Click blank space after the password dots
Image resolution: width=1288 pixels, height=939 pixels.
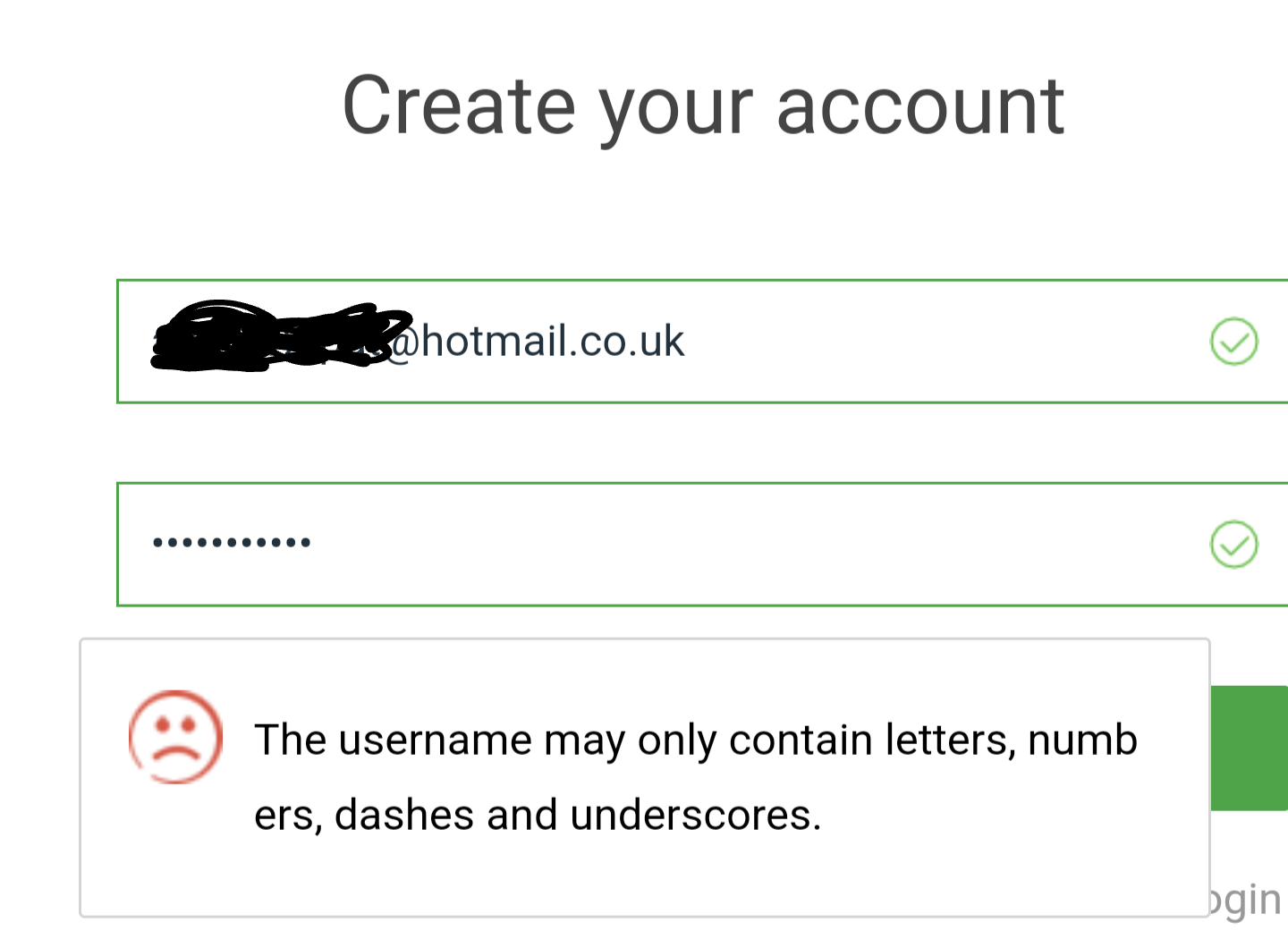[716, 544]
